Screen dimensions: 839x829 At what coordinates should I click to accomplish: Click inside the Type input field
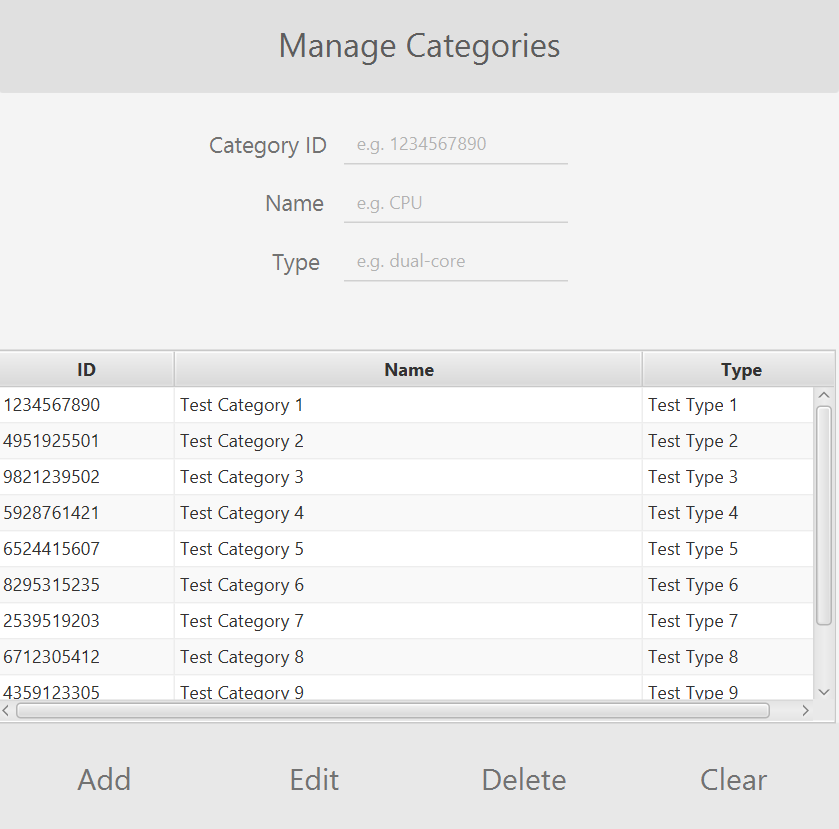tap(455, 261)
